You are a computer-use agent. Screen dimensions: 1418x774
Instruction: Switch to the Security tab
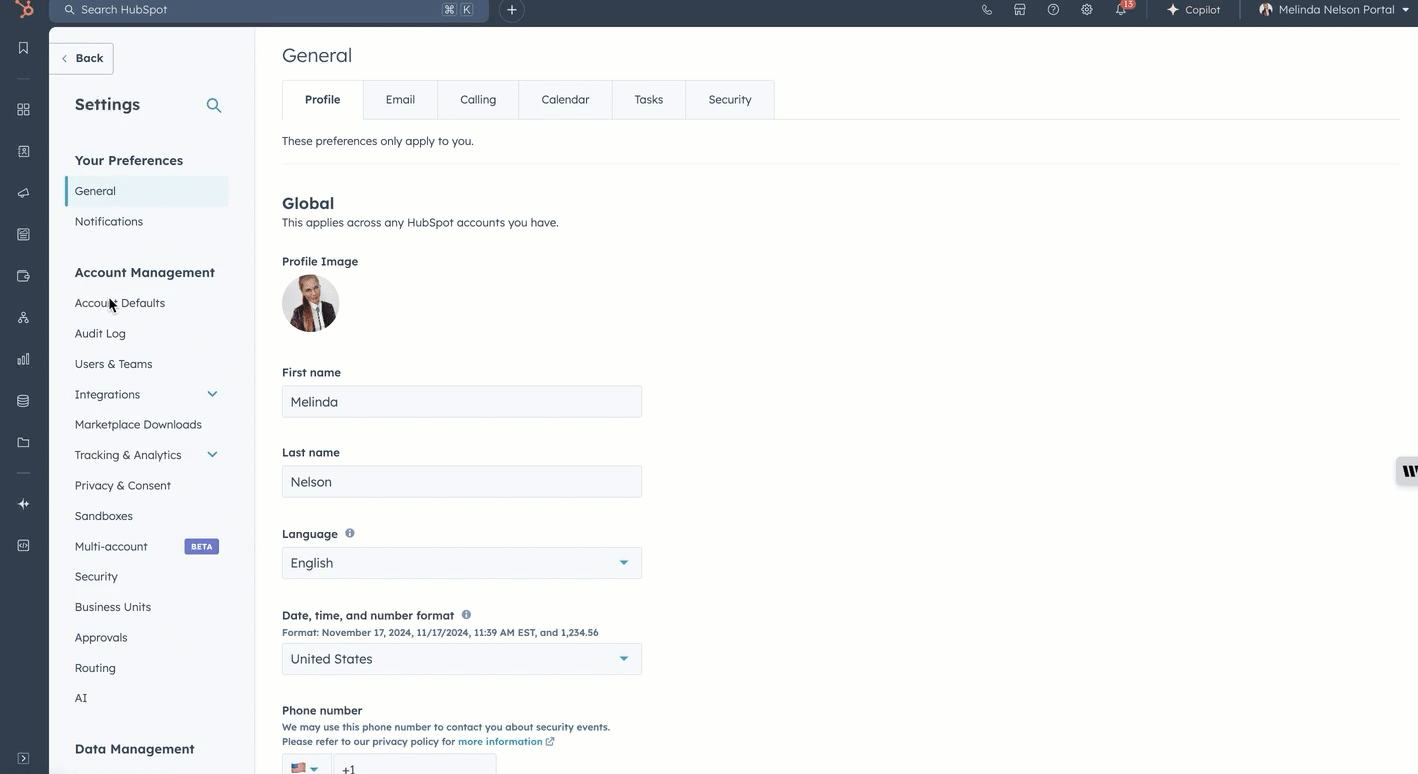(729, 100)
